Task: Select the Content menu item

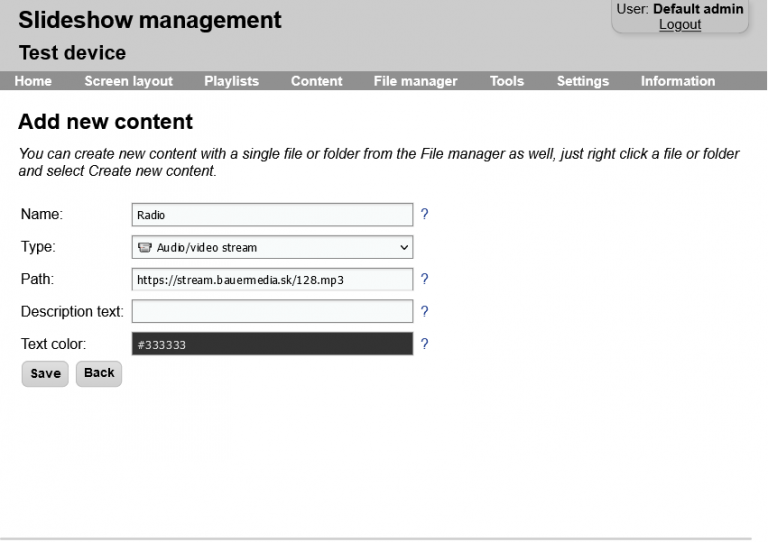Action: coord(316,81)
